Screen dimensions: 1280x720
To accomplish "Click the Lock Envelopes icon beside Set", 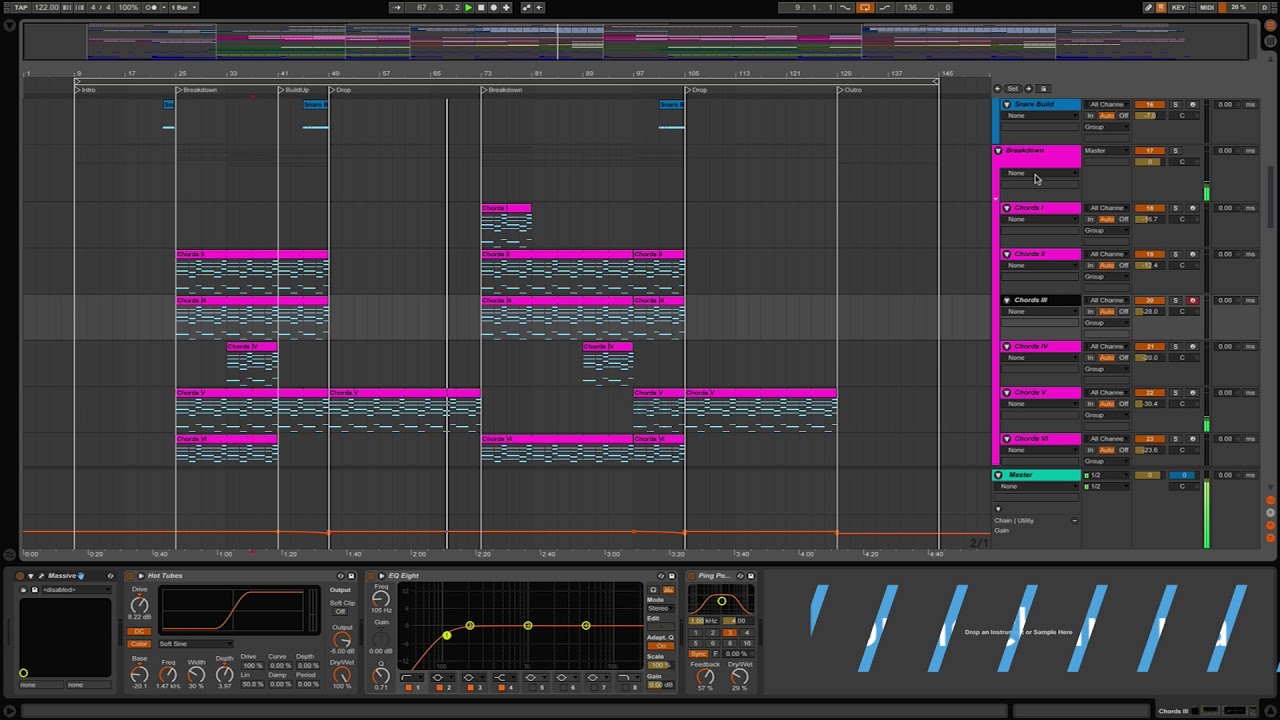I will [x=1043, y=88].
